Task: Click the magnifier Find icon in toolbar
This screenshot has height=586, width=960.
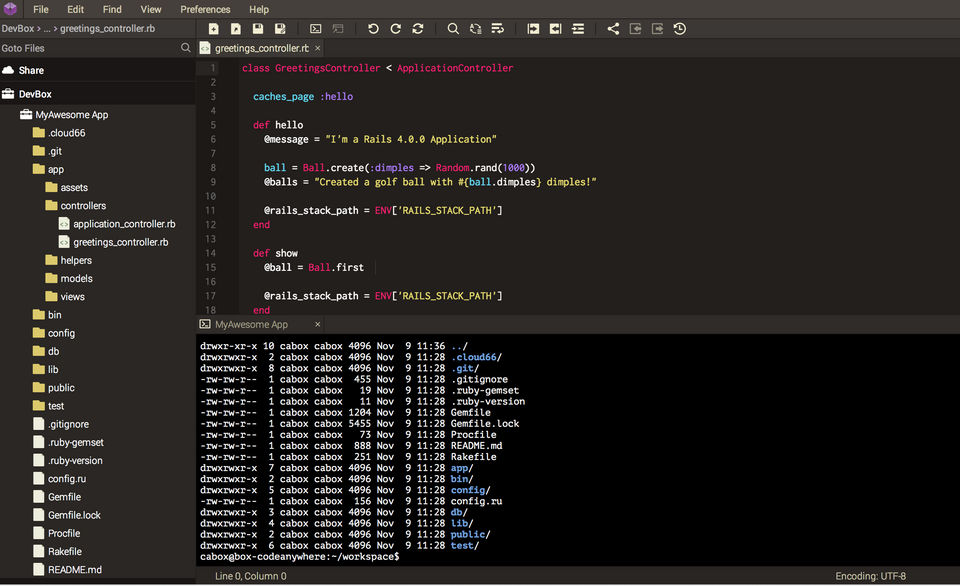Action: (x=453, y=29)
